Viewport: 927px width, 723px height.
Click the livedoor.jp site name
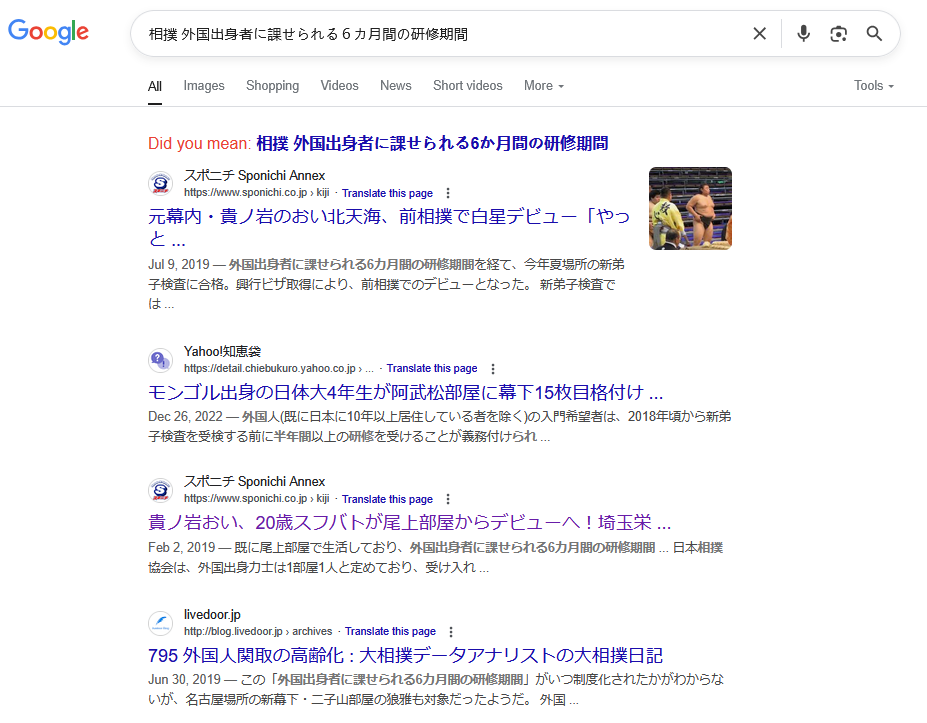pos(212,615)
